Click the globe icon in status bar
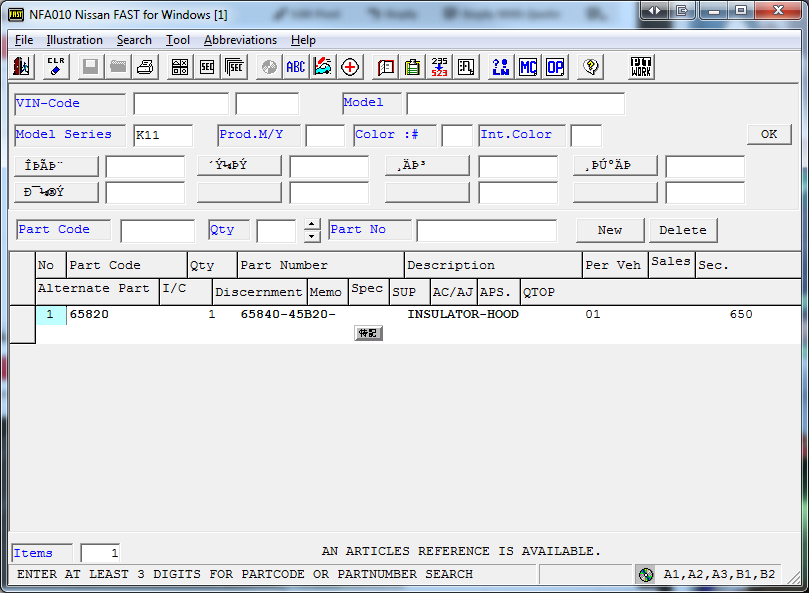 coord(646,574)
